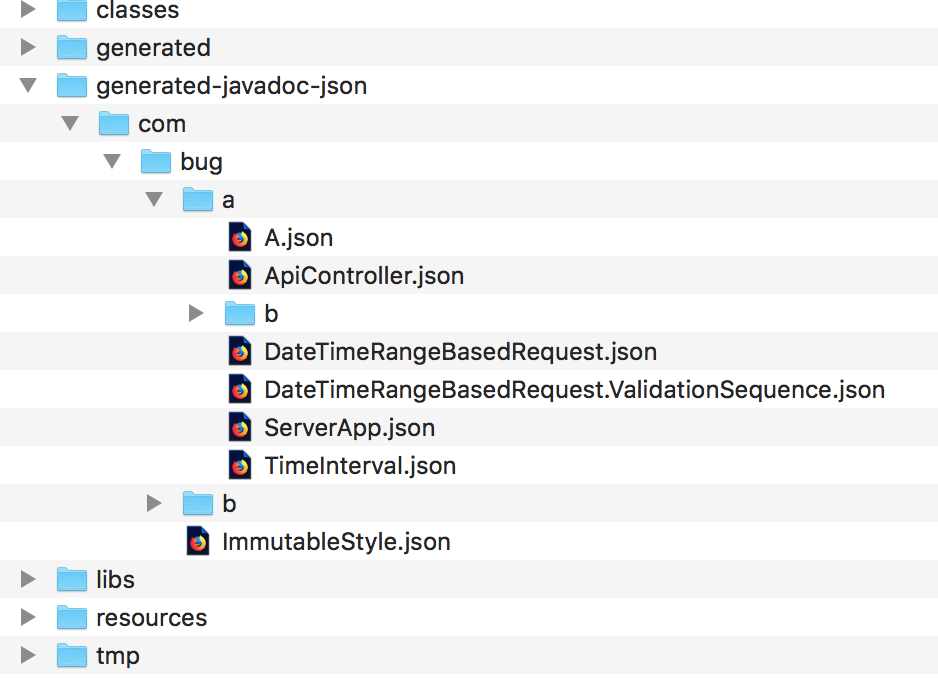This screenshot has height=678, width=938.
Task: Expand the libs folder
Action: click(x=28, y=579)
